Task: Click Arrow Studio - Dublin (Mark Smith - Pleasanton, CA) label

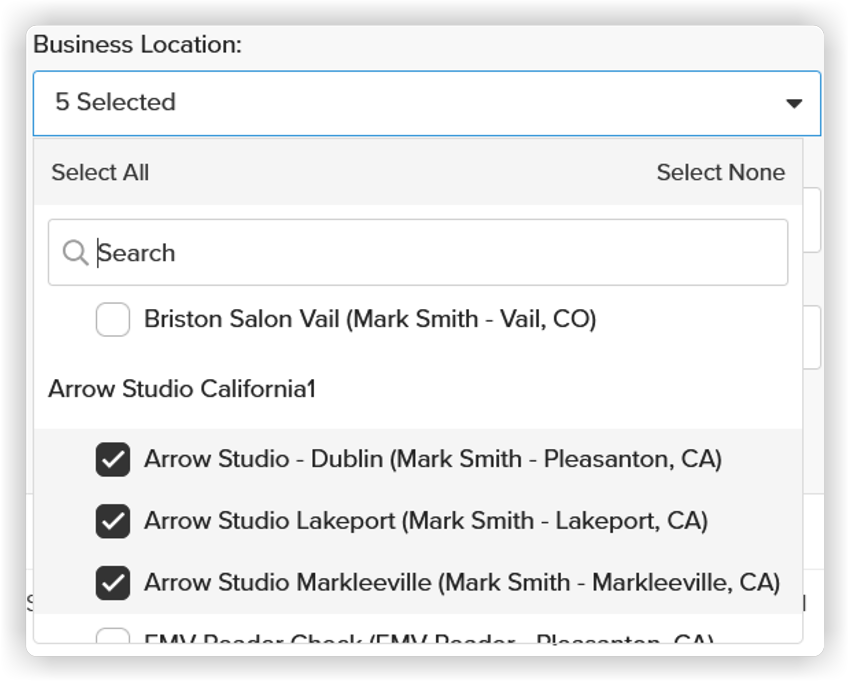Action: click(433, 459)
